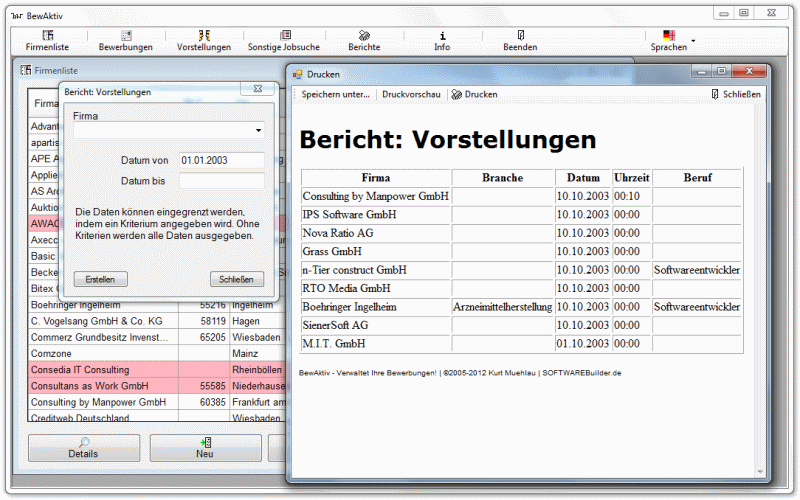Minimize the Drucken window

click(702, 71)
